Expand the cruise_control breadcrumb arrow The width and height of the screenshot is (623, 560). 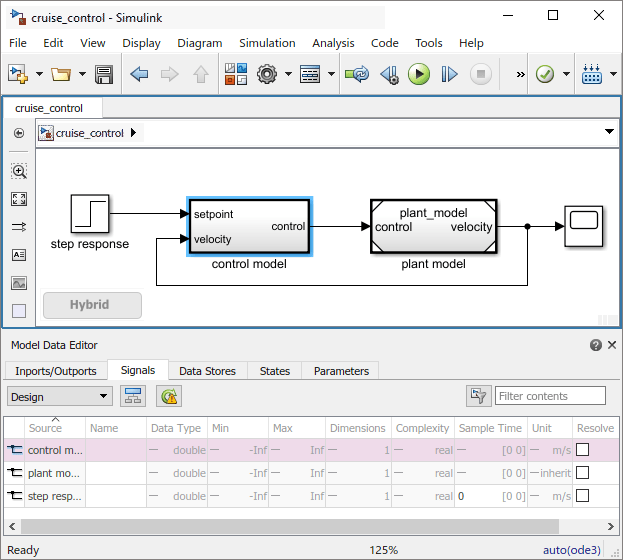(x=134, y=132)
